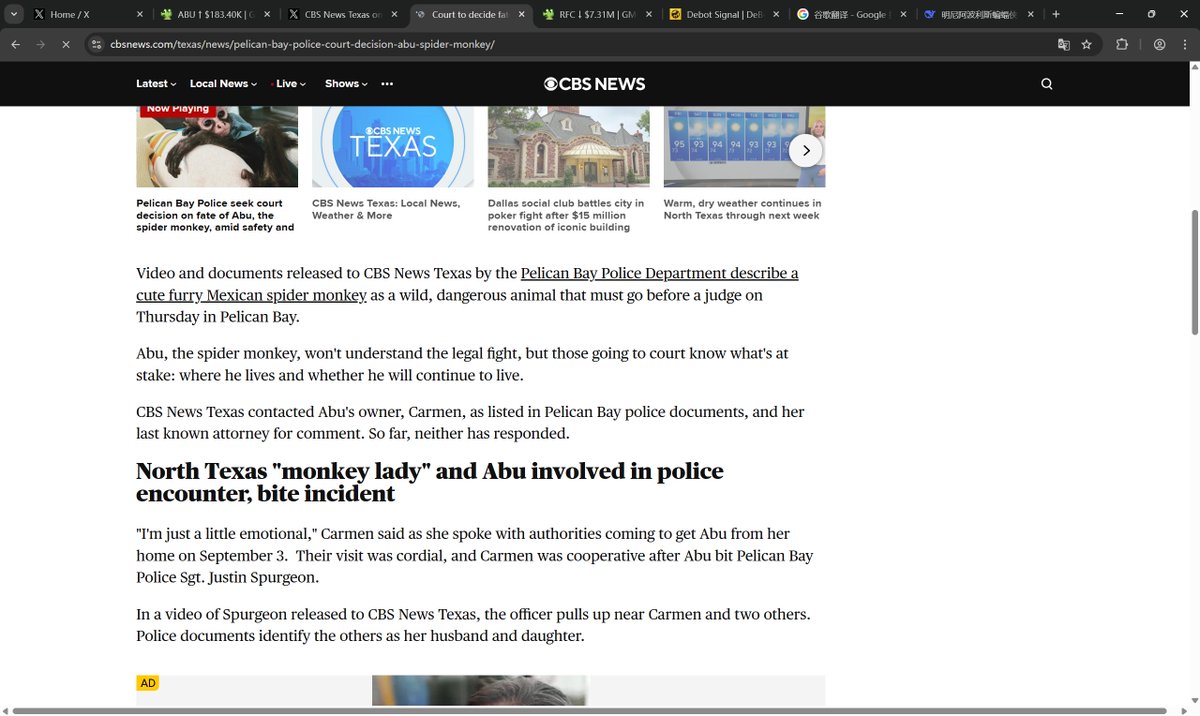Click the yellow AD label
1200x716 pixels.
(x=147, y=683)
